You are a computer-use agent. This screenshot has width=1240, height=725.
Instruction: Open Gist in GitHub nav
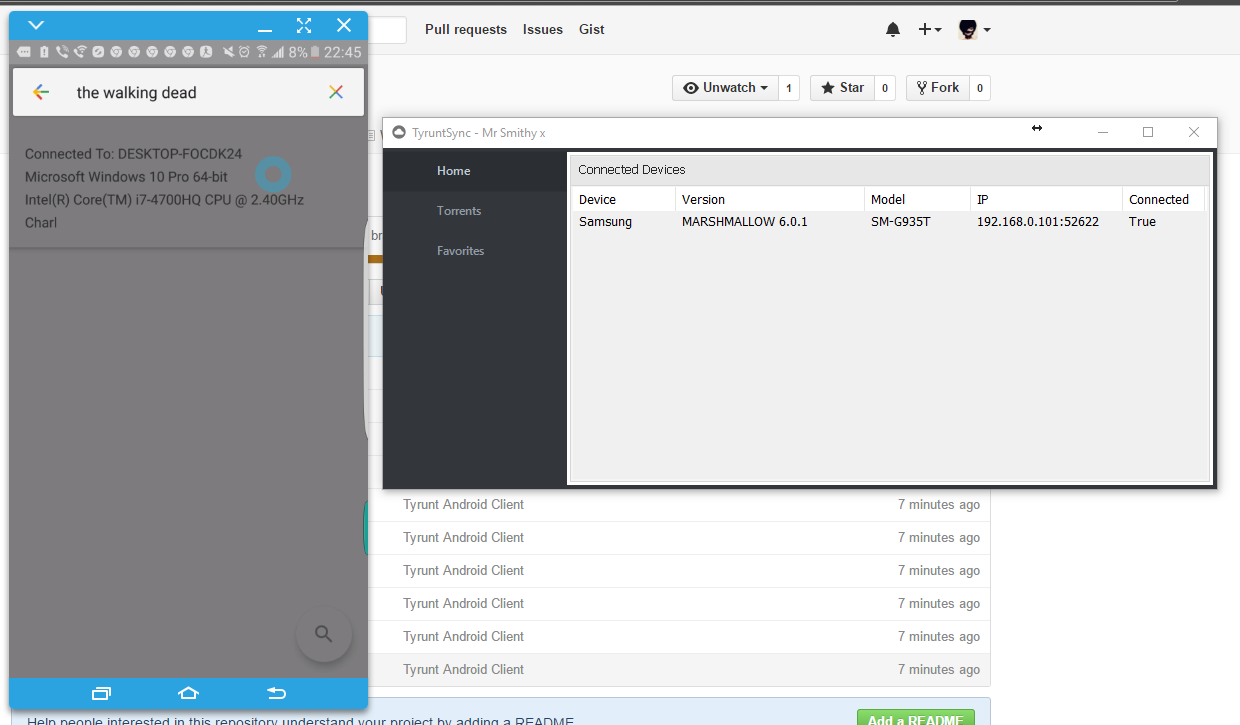[592, 30]
